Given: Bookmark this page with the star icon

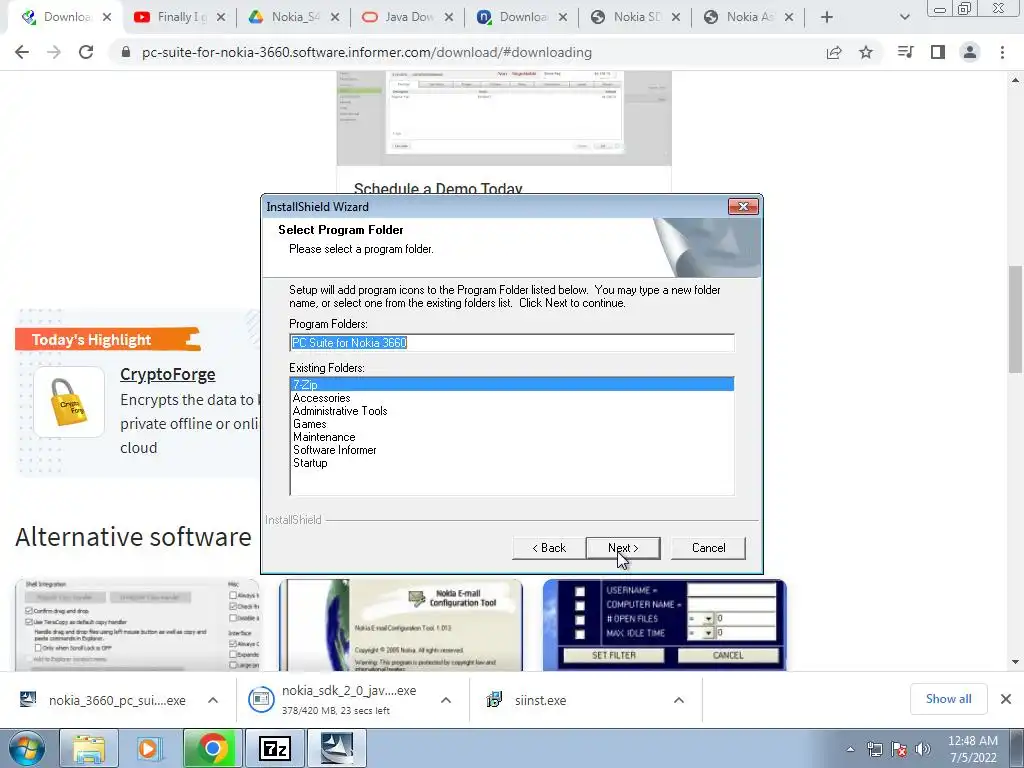Looking at the screenshot, I should coord(866,52).
